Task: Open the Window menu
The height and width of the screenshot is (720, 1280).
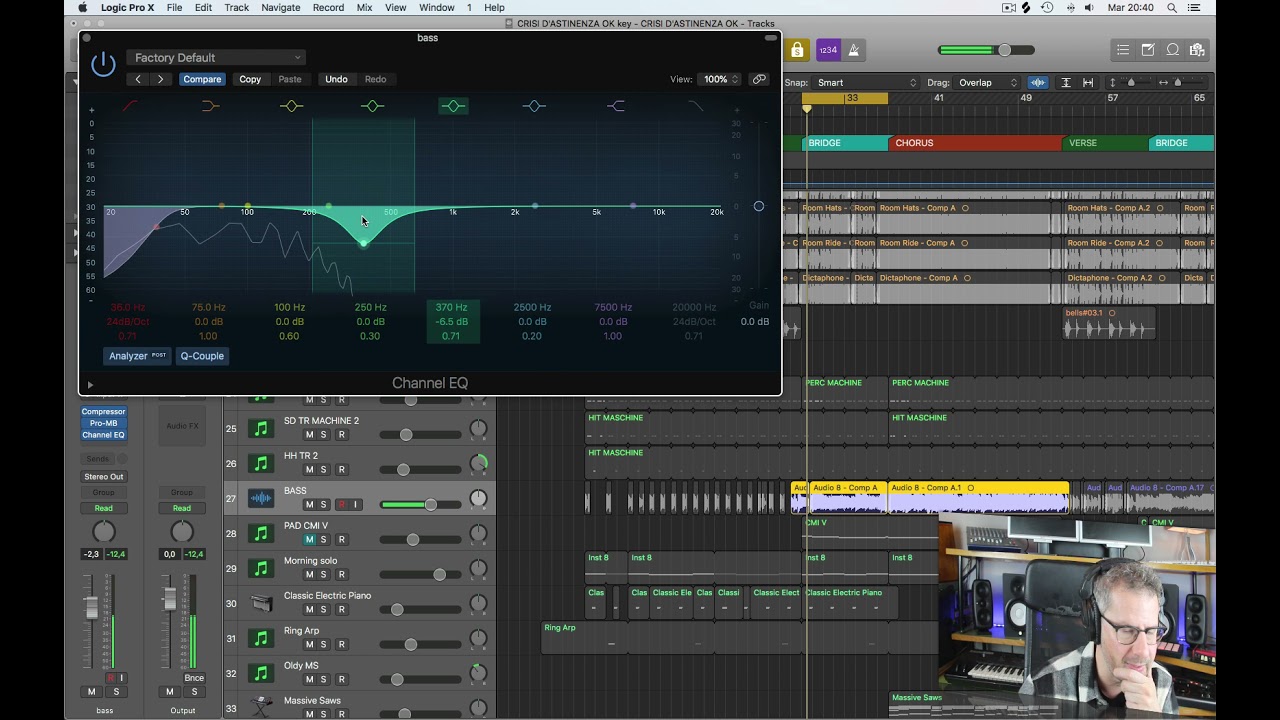Action: pos(437,8)
